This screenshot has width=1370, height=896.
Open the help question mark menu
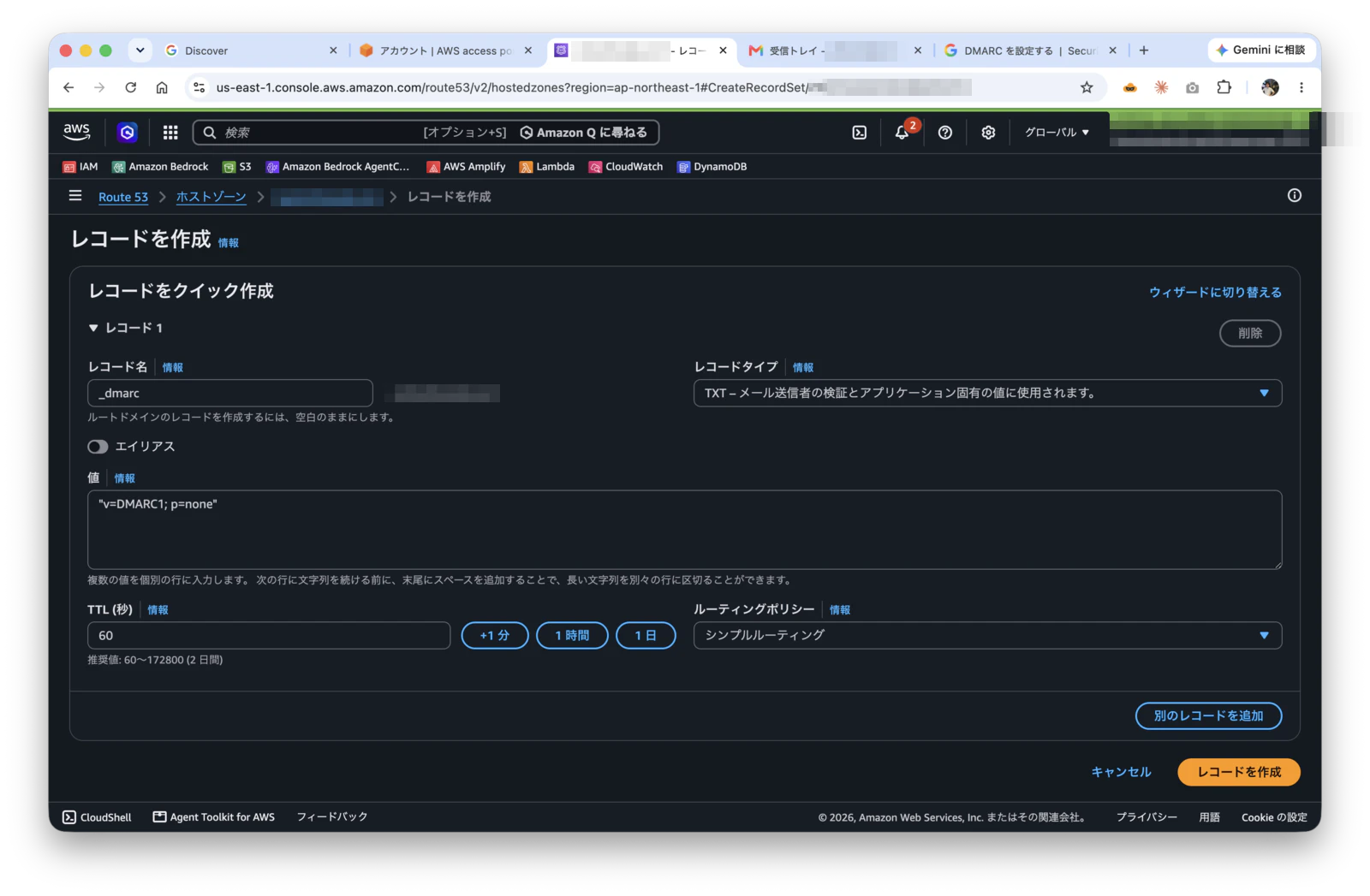tap(944, 133)
